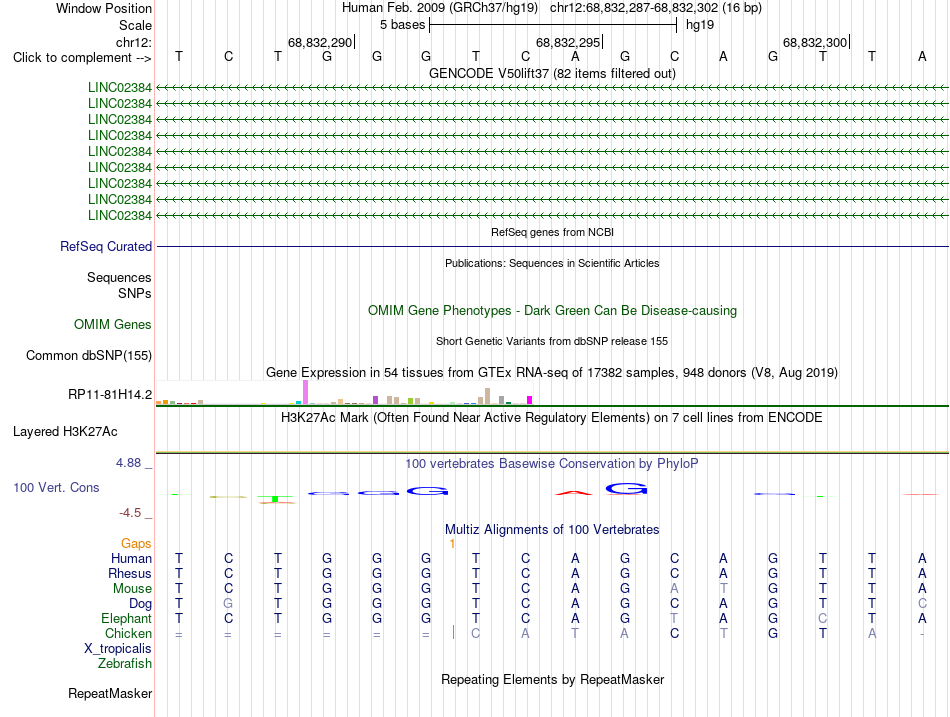Click the Layered H3K27Ac track label
Screen dimensions: 950x717
pos(65,432)
